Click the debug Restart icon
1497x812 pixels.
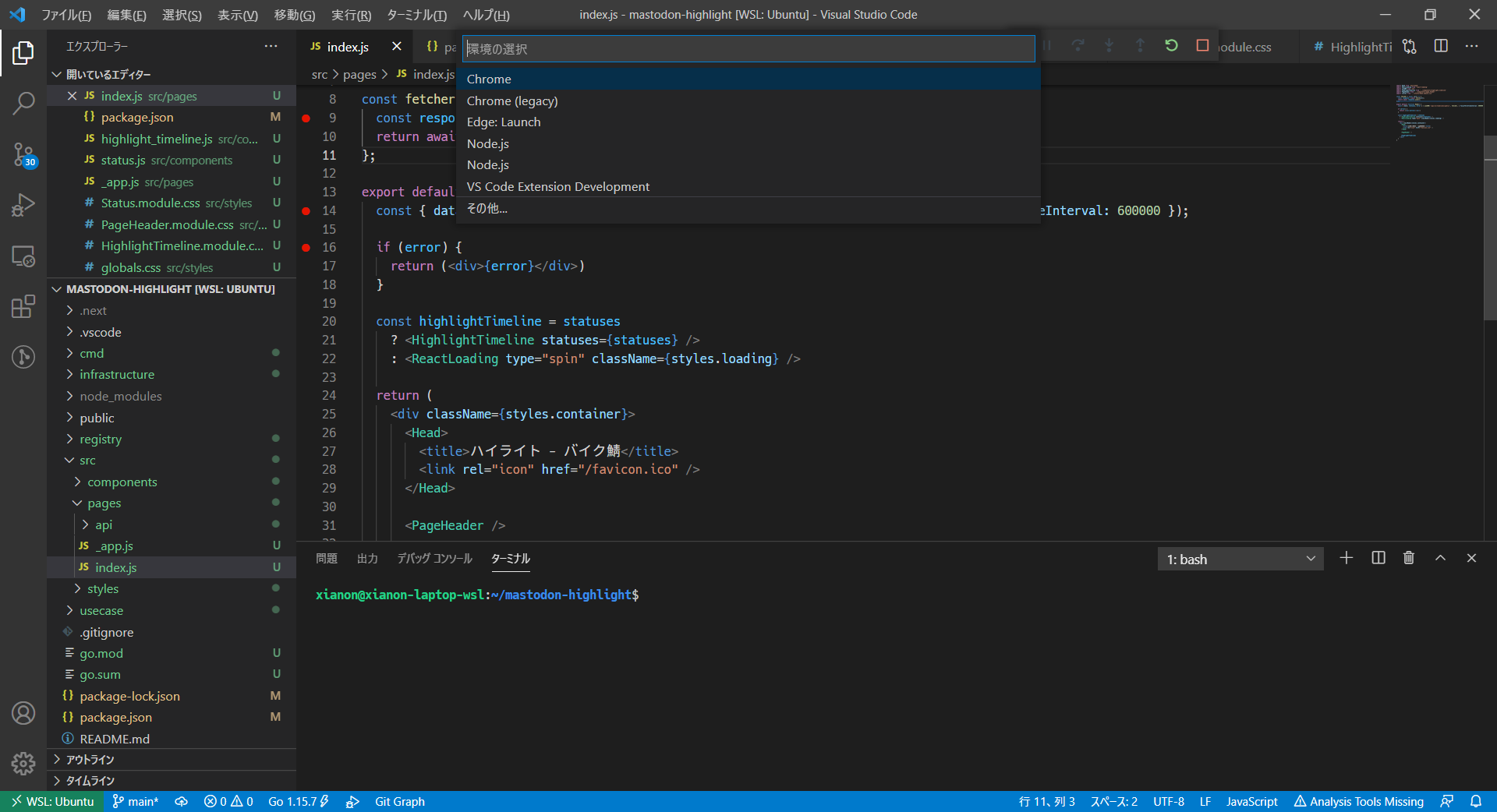pos(1171,45)
